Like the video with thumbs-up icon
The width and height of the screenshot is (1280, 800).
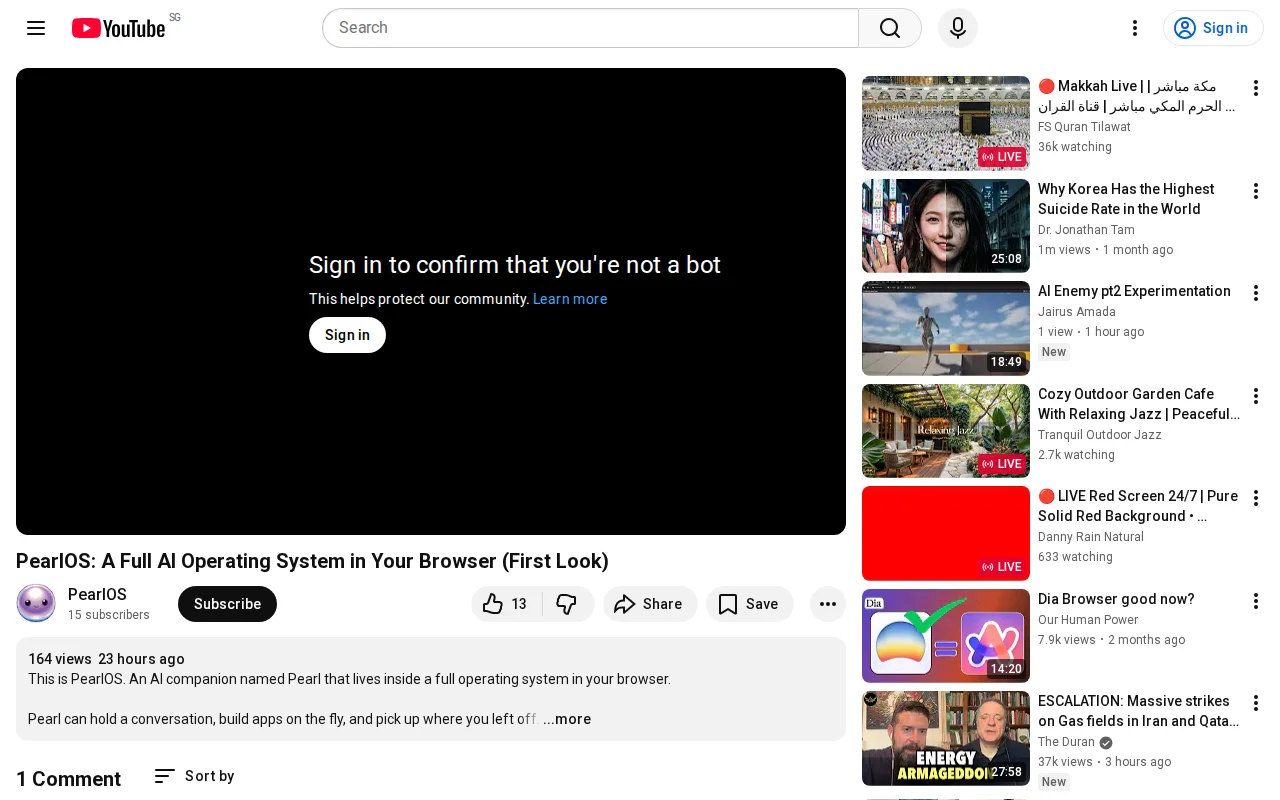[506, 604]
